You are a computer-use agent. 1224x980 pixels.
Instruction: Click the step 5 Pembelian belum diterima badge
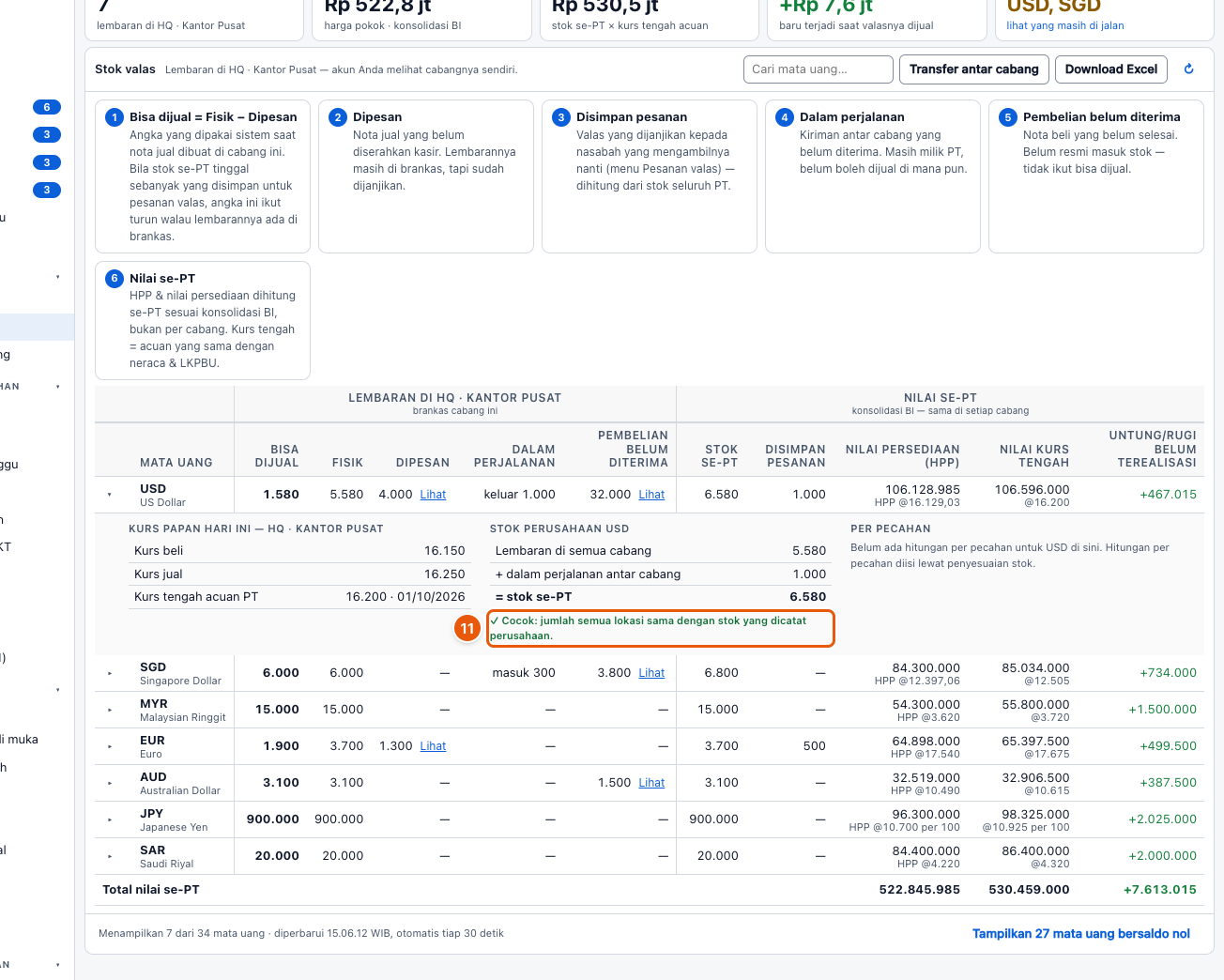click(1008, 117)
